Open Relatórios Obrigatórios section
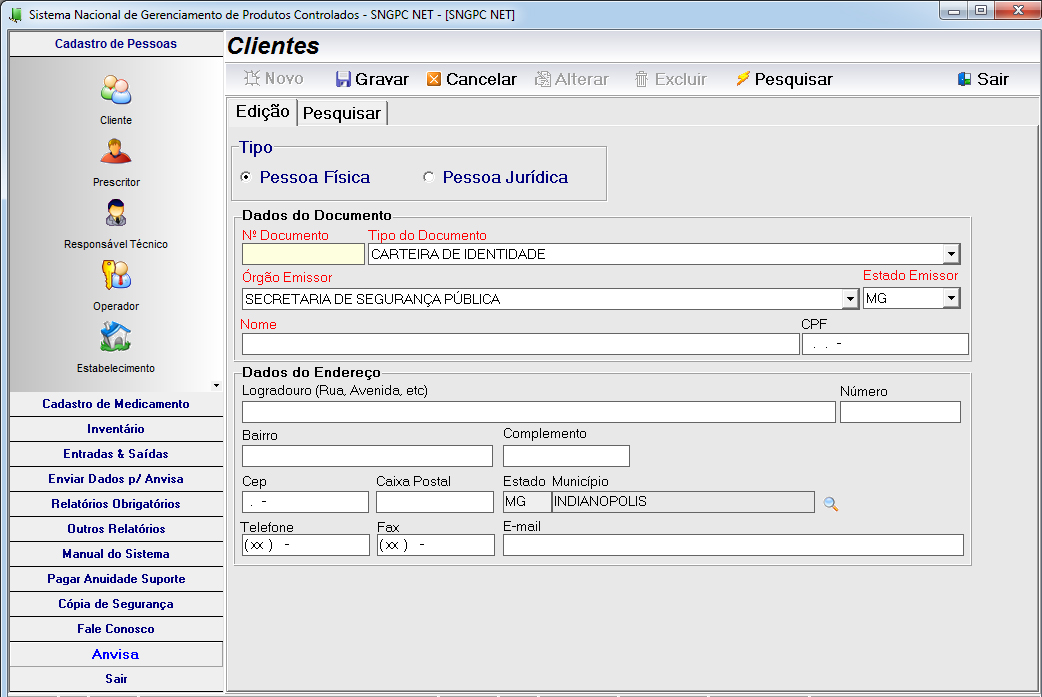The height and width of the screenshot is (697, 1042). coord(116,504)
